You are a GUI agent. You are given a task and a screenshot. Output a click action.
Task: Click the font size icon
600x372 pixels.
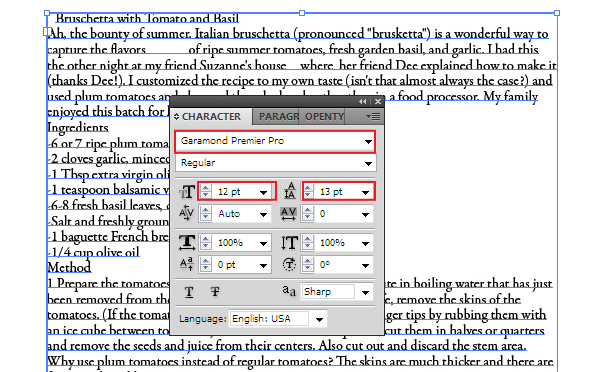tap(187, 191)
